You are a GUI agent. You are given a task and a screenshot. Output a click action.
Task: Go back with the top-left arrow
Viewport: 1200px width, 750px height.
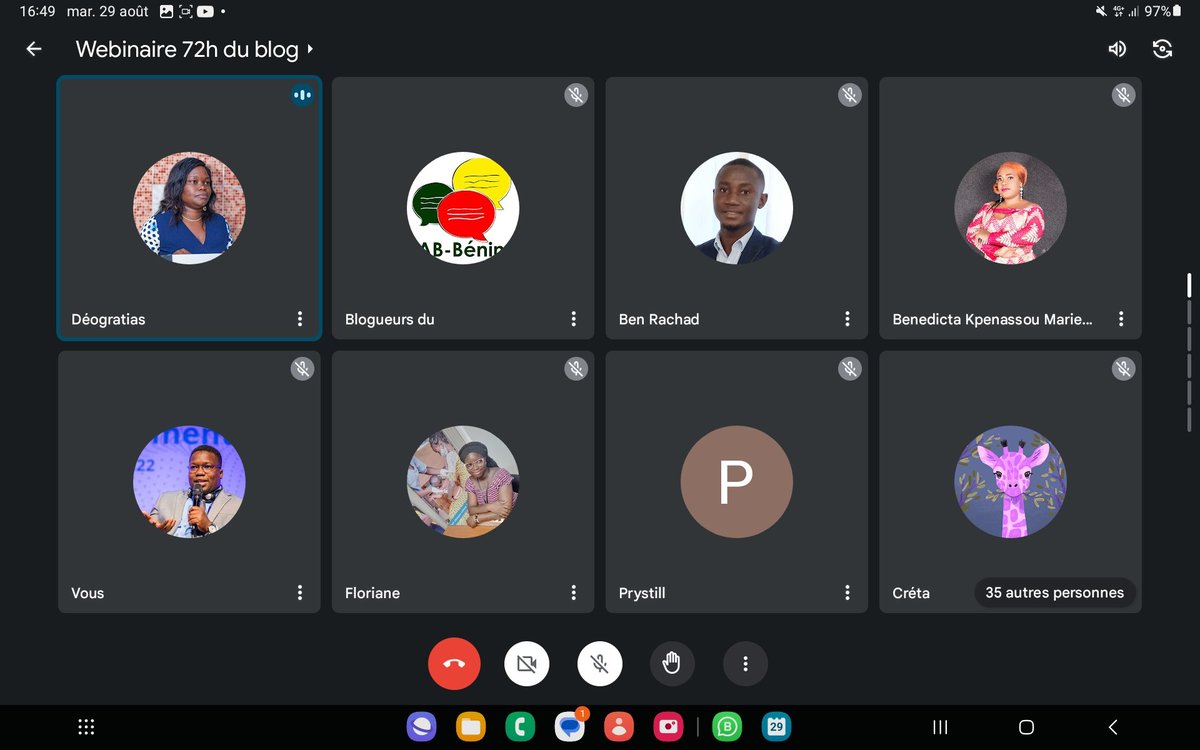click(x=34, y=49)
